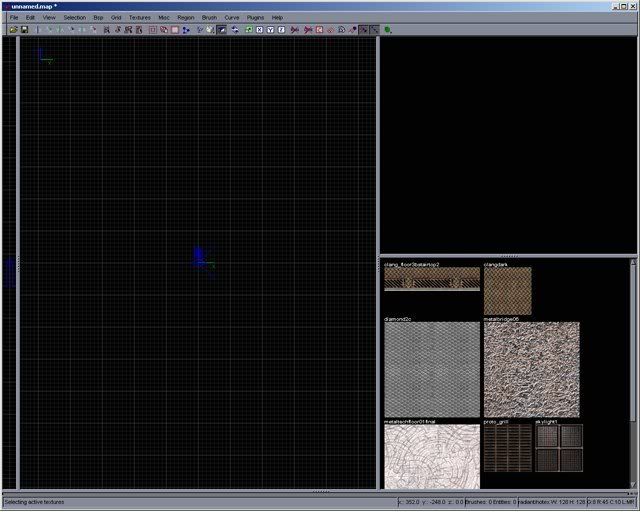Click the x y z coordinates status field

tap(431, 502)
